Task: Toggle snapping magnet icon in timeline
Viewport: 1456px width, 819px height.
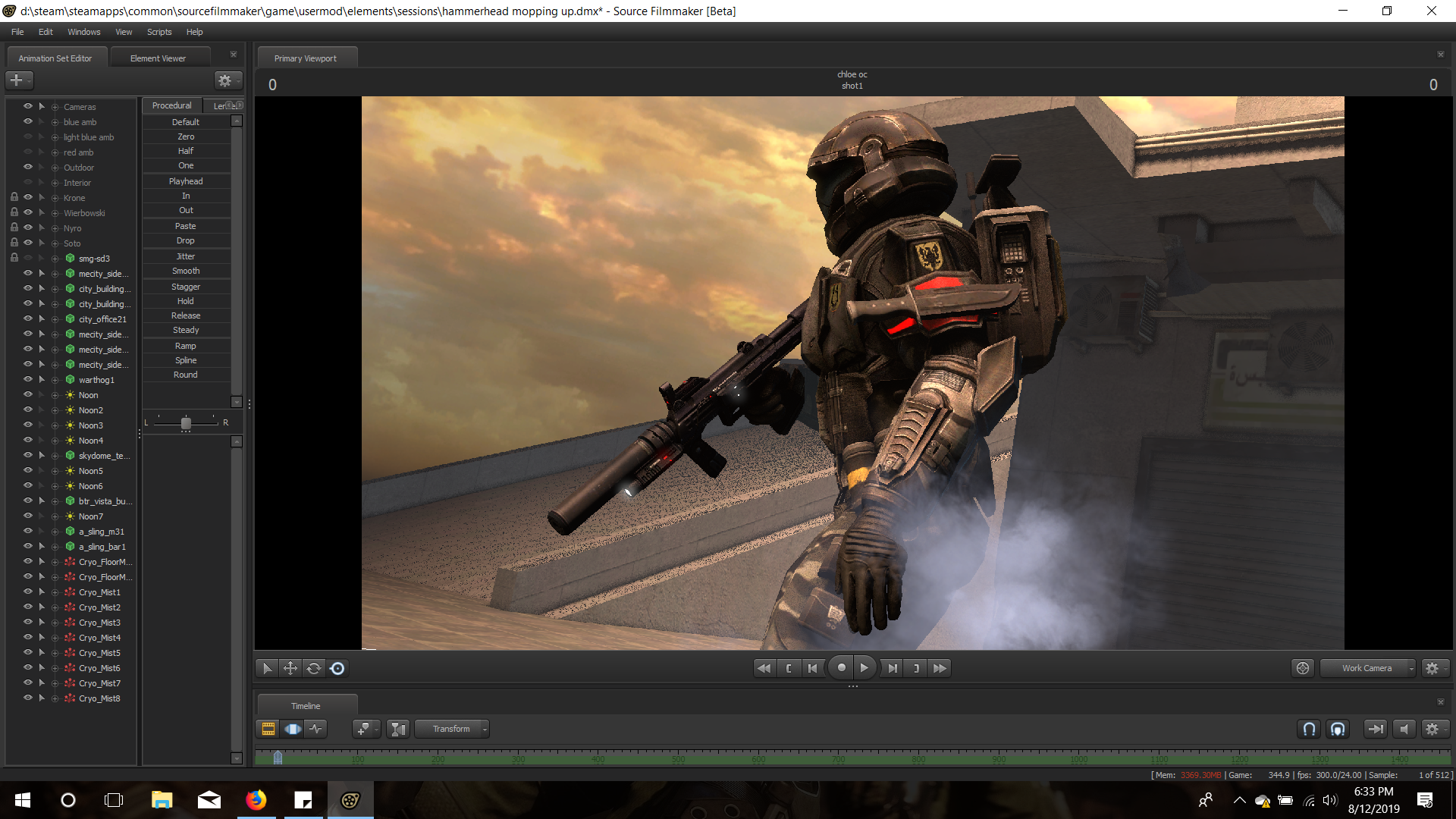Action: (x=1309, y=729)
